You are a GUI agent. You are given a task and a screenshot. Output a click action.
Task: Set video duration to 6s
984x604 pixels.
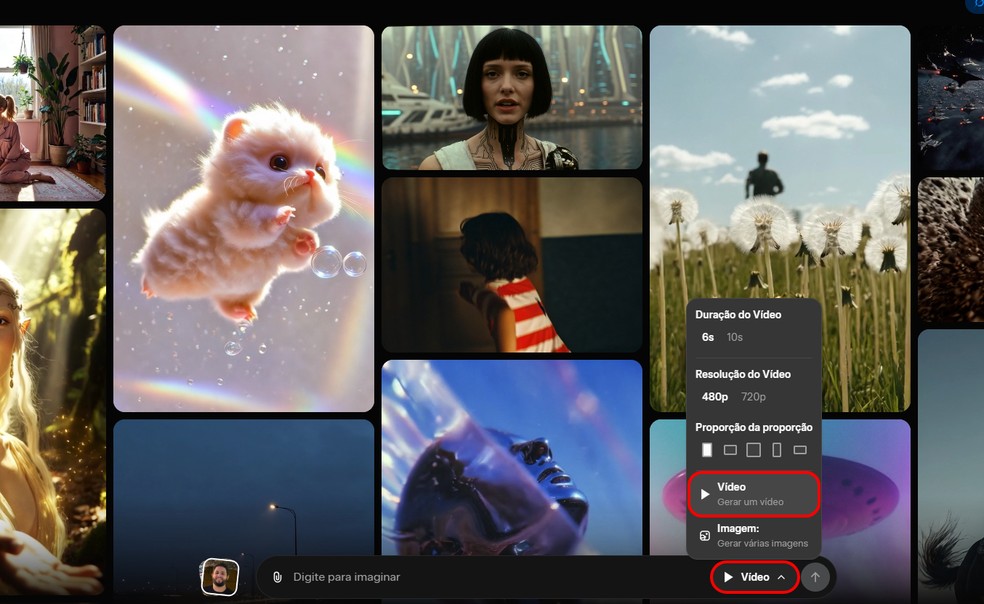(708, 337)
